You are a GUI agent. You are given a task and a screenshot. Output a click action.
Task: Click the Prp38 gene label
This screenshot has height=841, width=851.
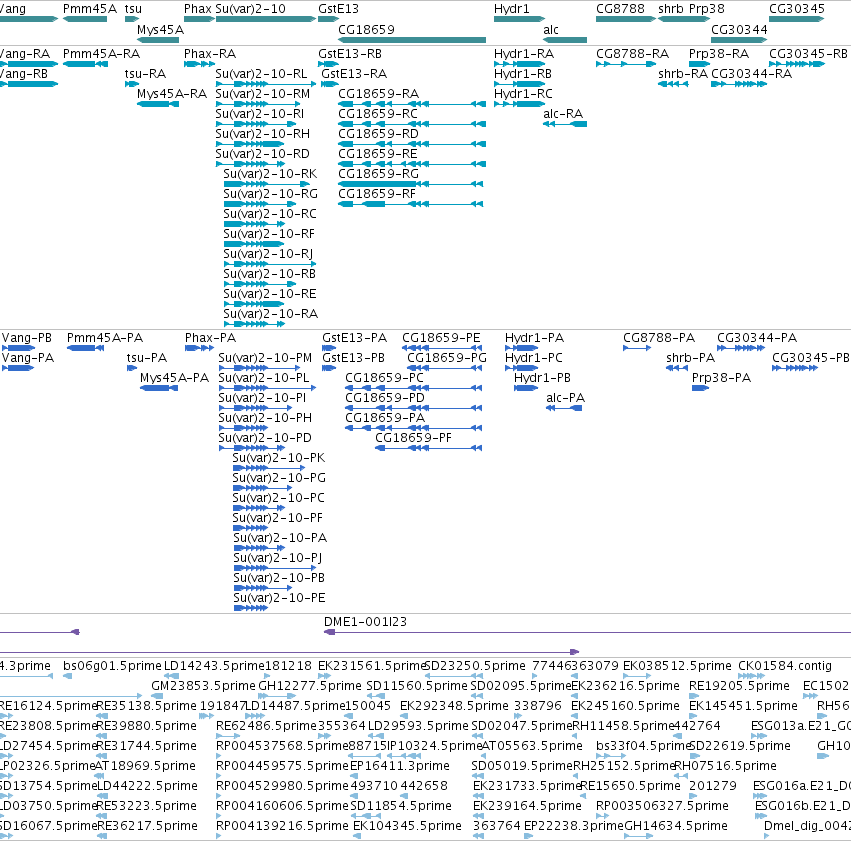(x=707, y=9)
